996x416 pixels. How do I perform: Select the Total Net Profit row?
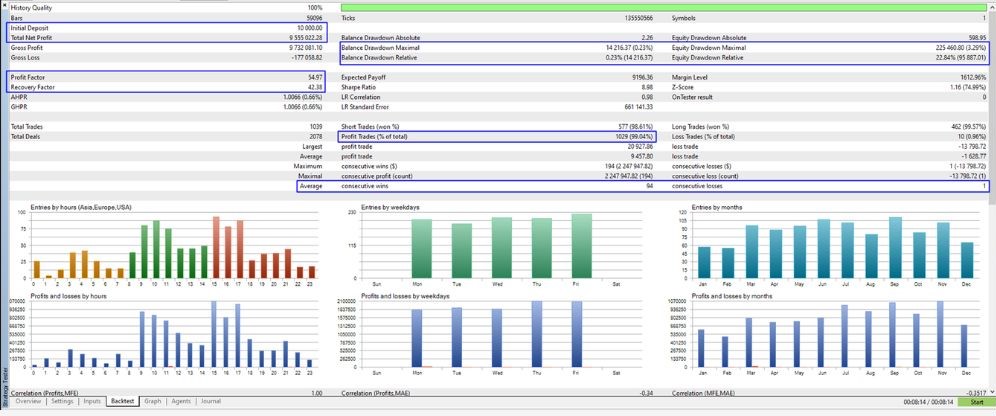pyautogui.click(x=167, y=37)
